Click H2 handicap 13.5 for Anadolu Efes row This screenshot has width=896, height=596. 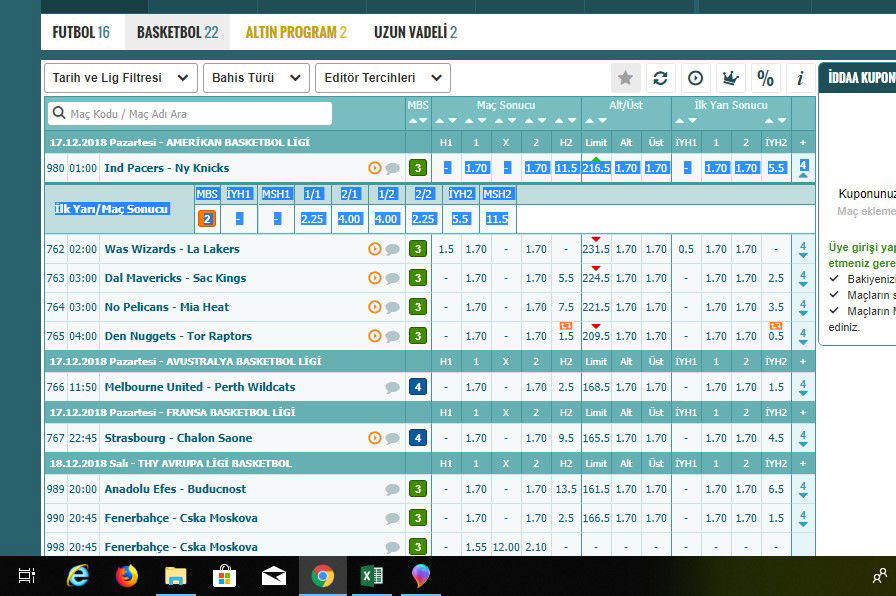pos(566,489)
